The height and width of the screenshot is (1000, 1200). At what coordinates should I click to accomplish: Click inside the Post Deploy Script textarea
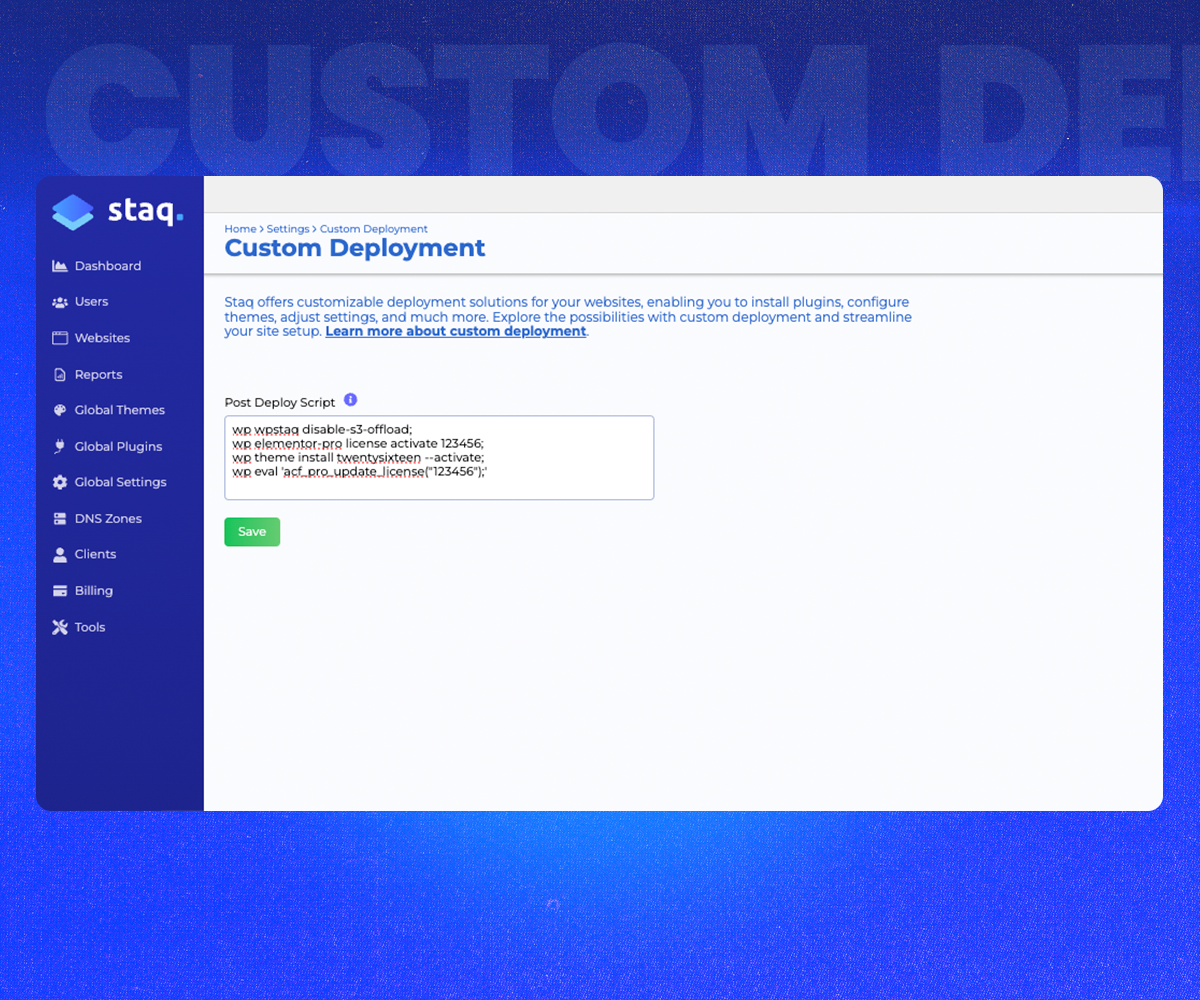point(438,457)
